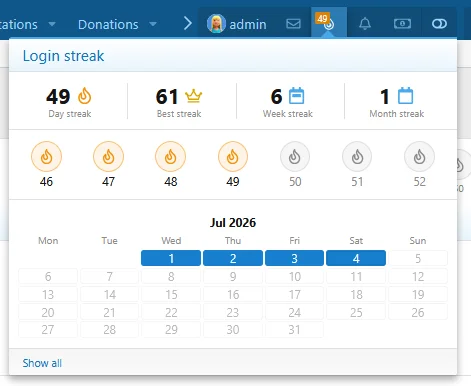Click calendar day 31

tap(294, 330)
